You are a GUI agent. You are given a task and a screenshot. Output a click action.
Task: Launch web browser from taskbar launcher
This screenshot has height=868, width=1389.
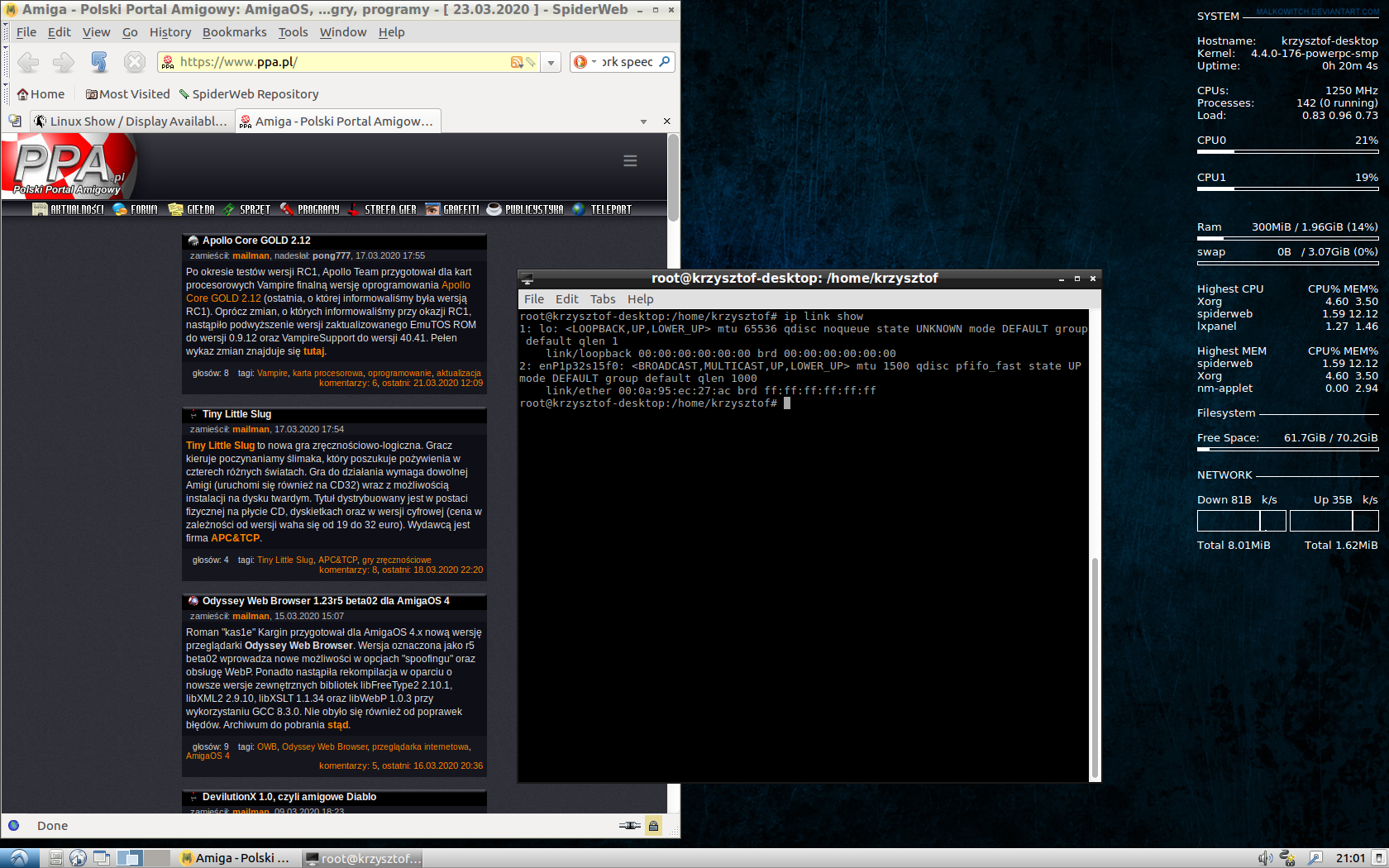click(78, 858)
